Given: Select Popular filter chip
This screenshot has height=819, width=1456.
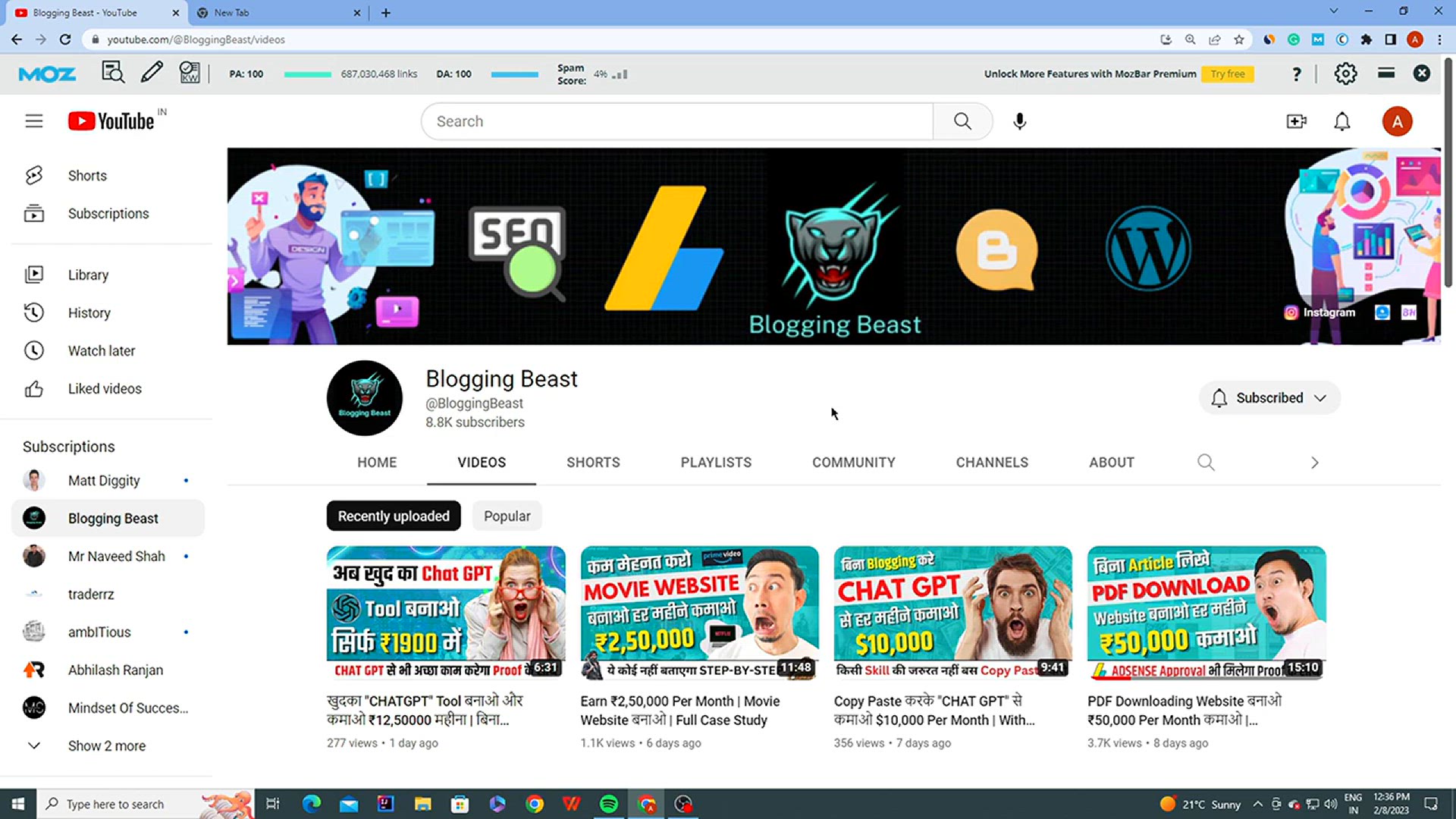Looking at the screenshot, I should tap(507, 516).
